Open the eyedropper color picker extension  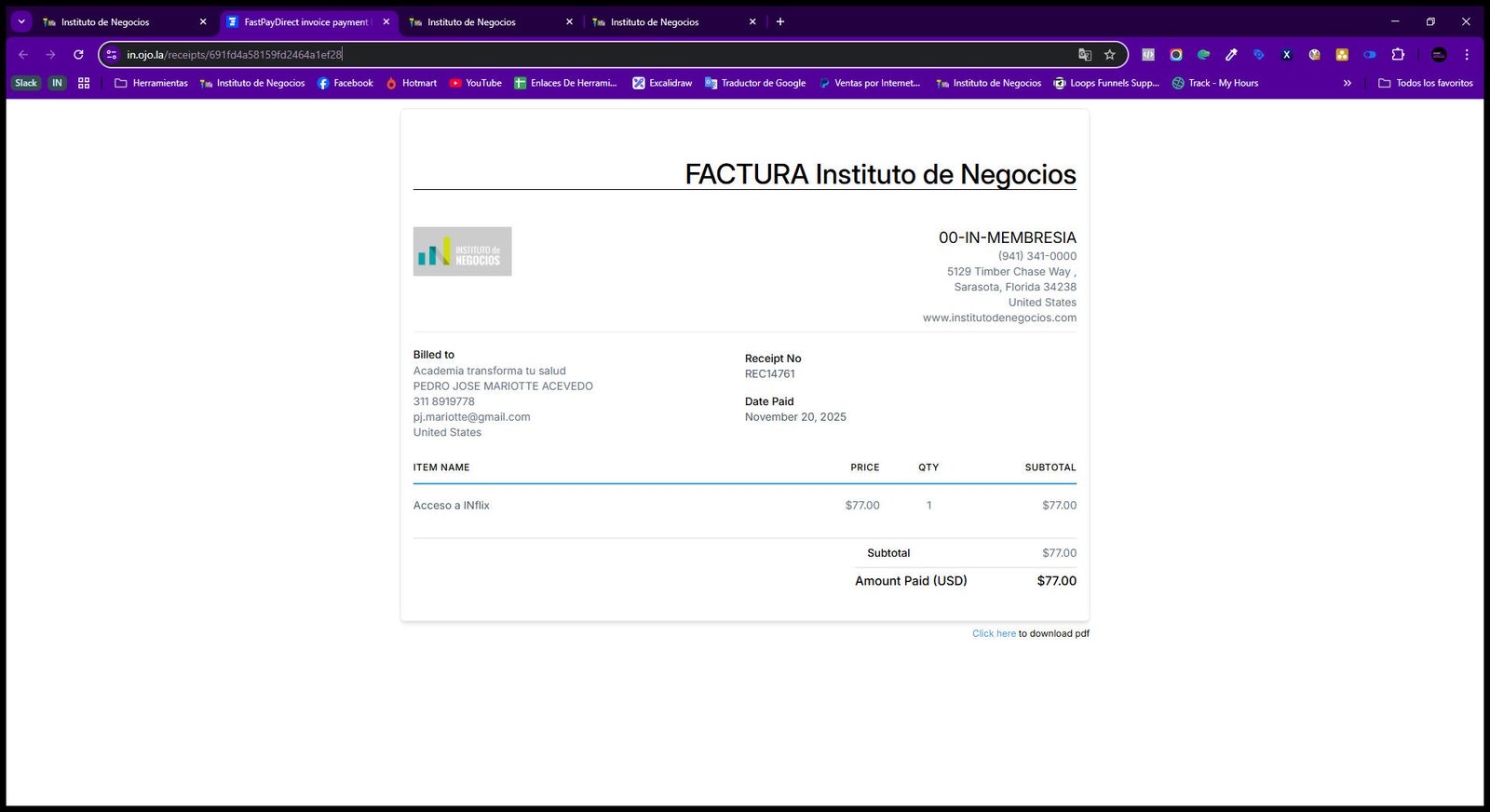point(1231,55)
